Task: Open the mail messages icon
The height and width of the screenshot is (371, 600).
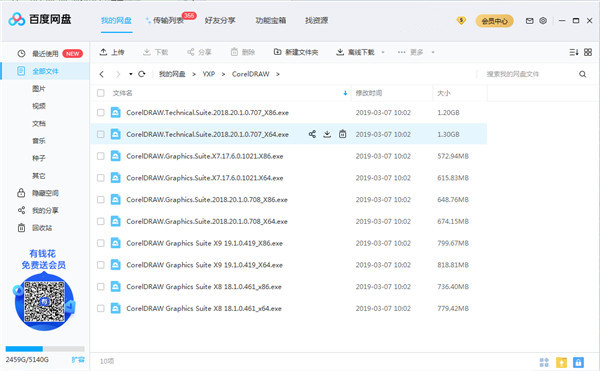Action: click(x=529, y=21)
